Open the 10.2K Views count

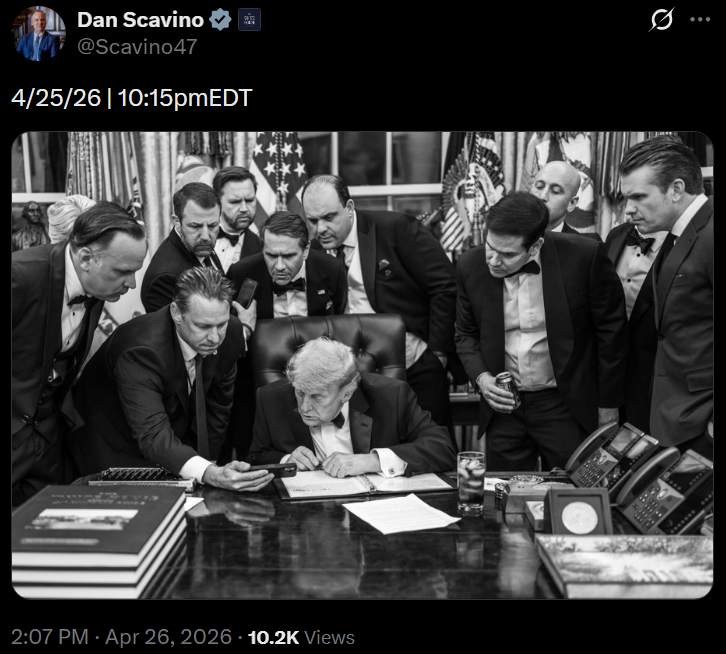[x=301, y=637]
